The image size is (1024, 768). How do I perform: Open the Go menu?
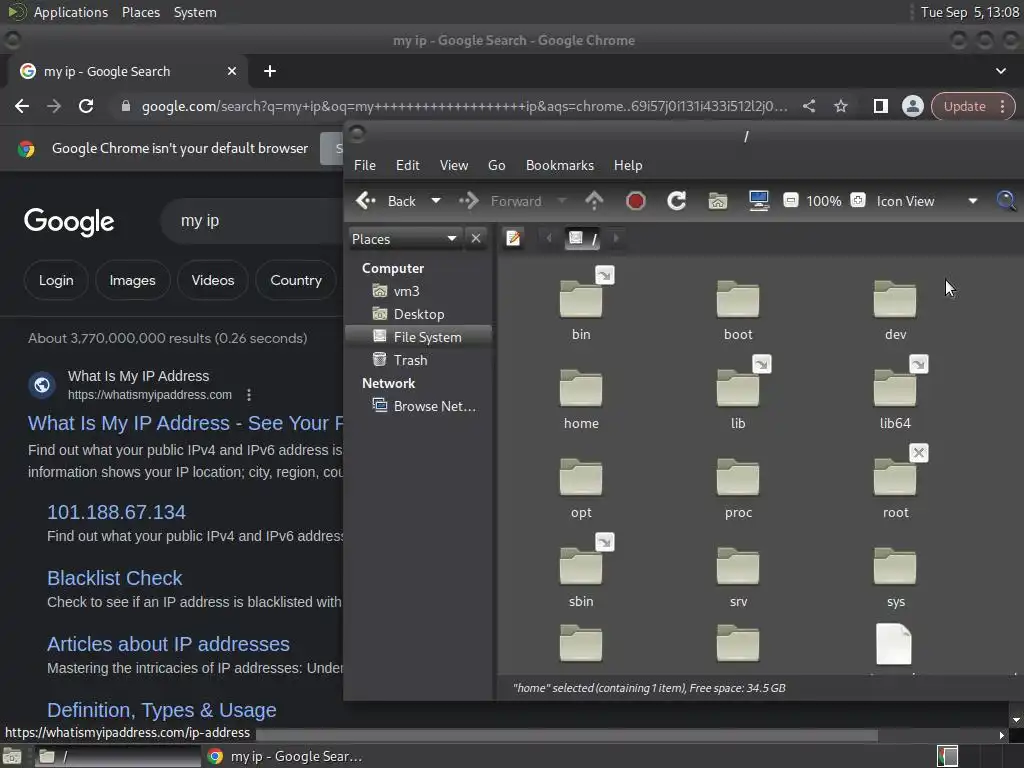(x=496, y=165)
